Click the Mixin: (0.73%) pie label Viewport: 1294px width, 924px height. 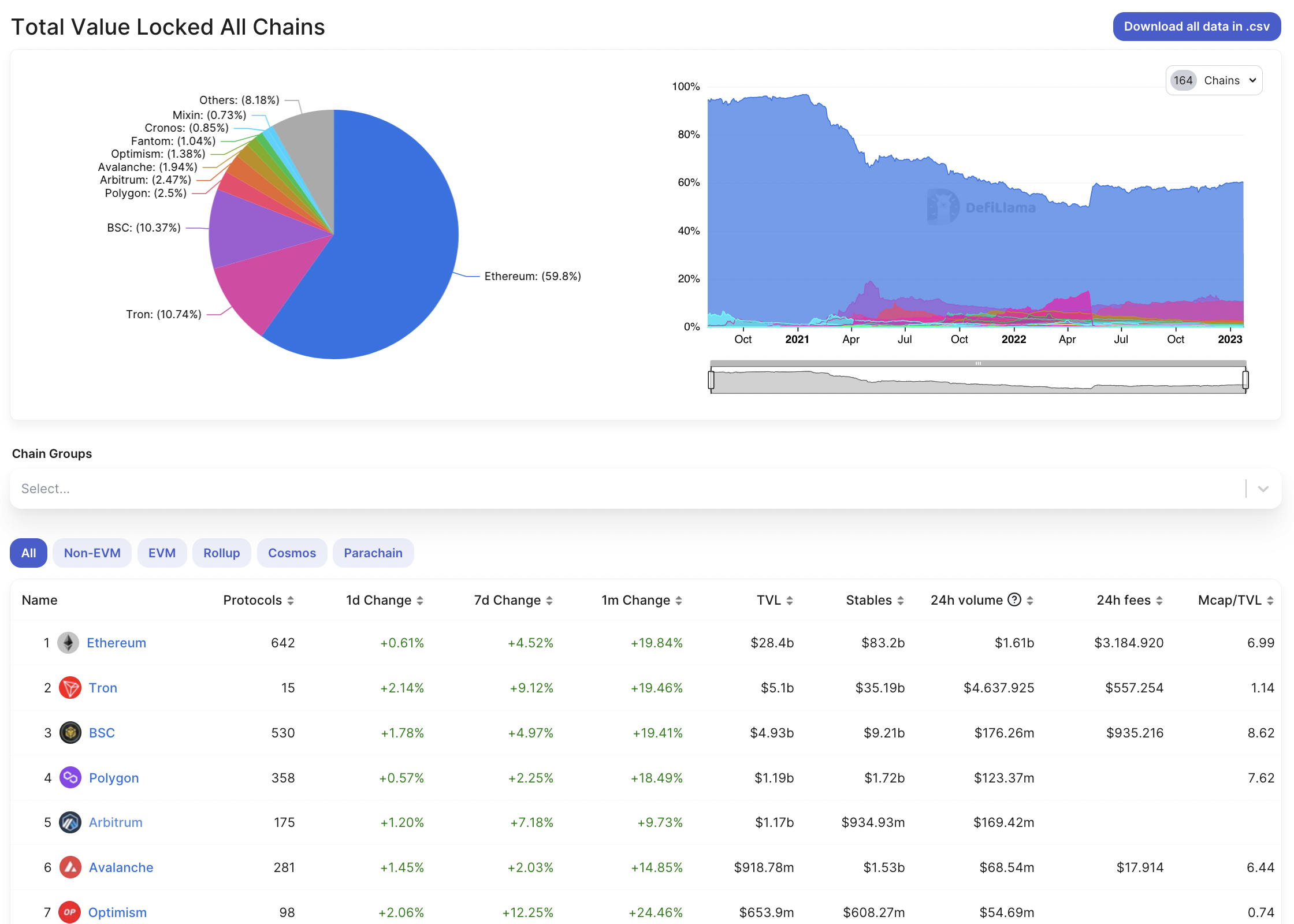tap(210, 115)
